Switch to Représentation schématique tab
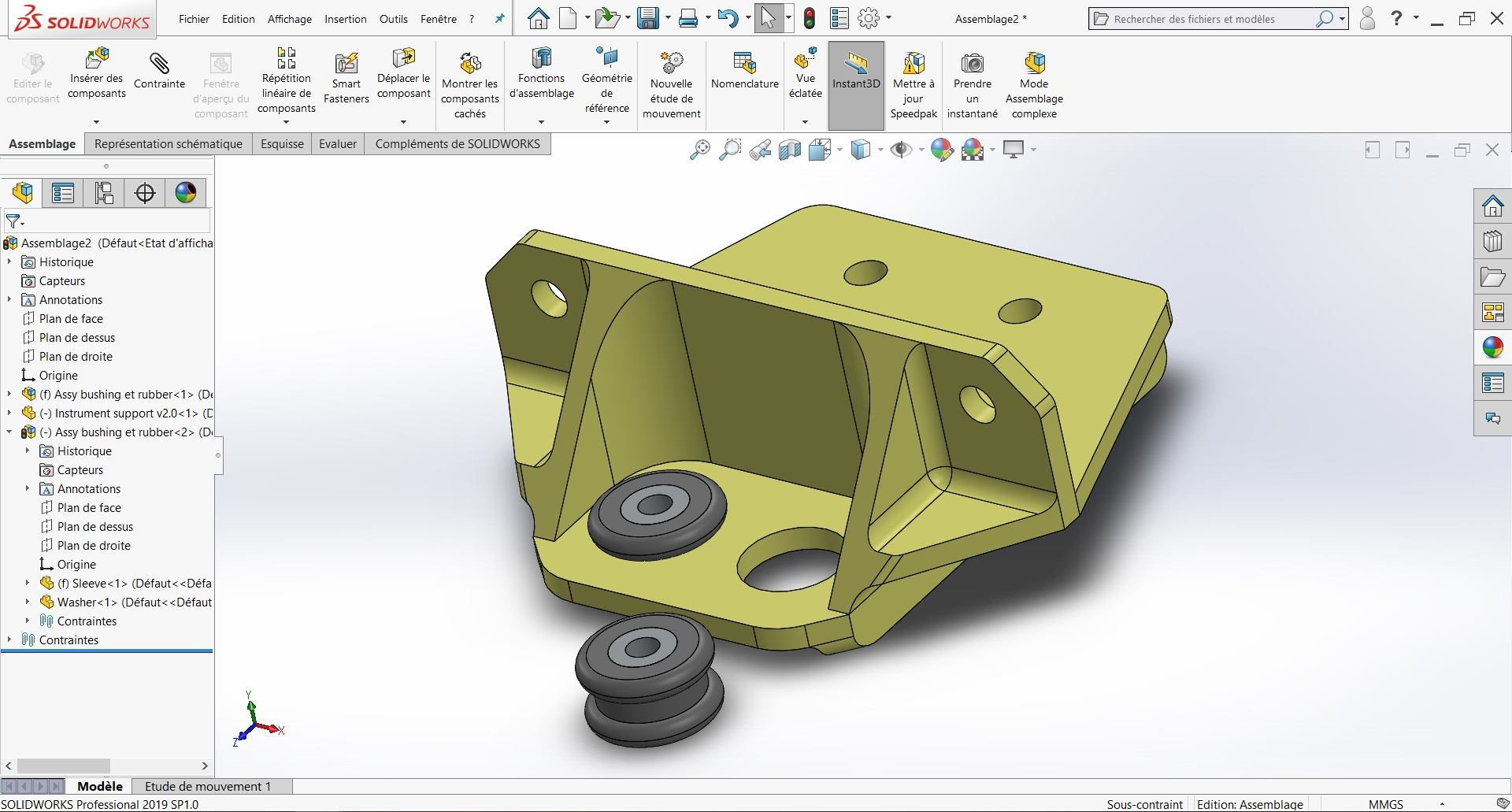The image size is (1512, 812). pyautogui.click(x=169, y=144)
